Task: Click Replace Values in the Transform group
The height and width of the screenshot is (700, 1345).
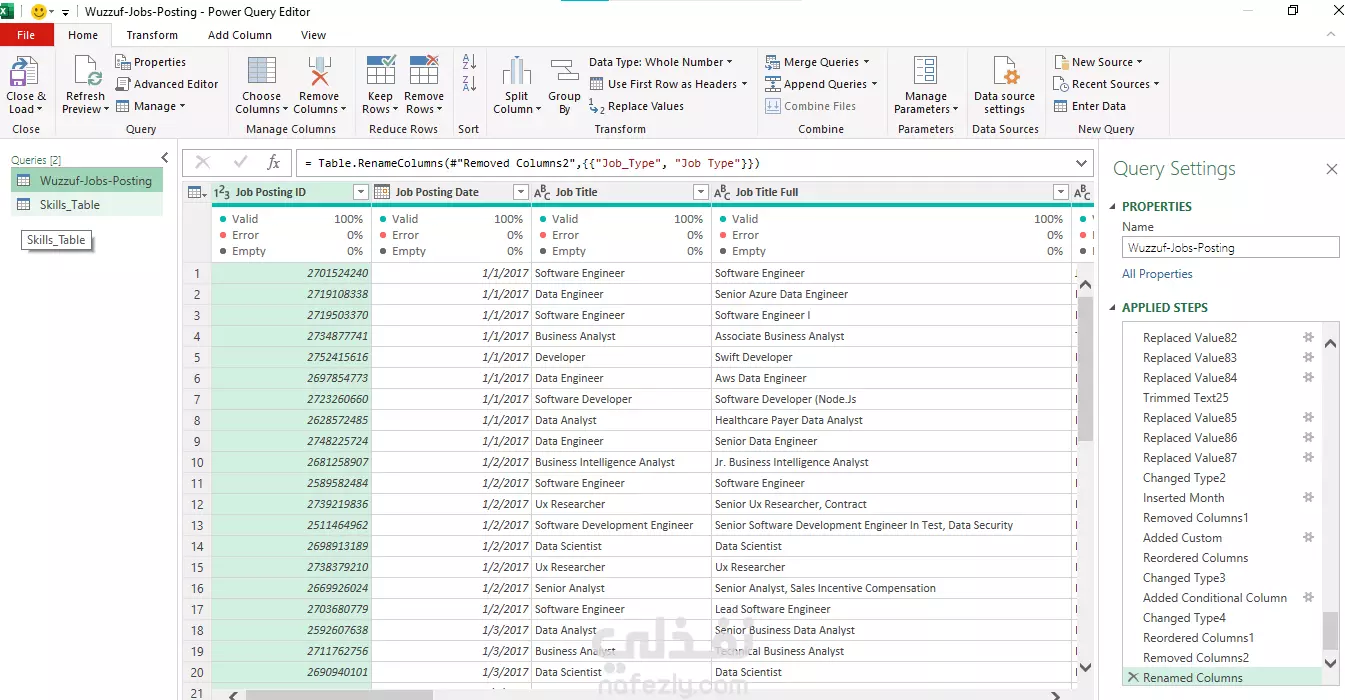Action: tap(637, 106)
